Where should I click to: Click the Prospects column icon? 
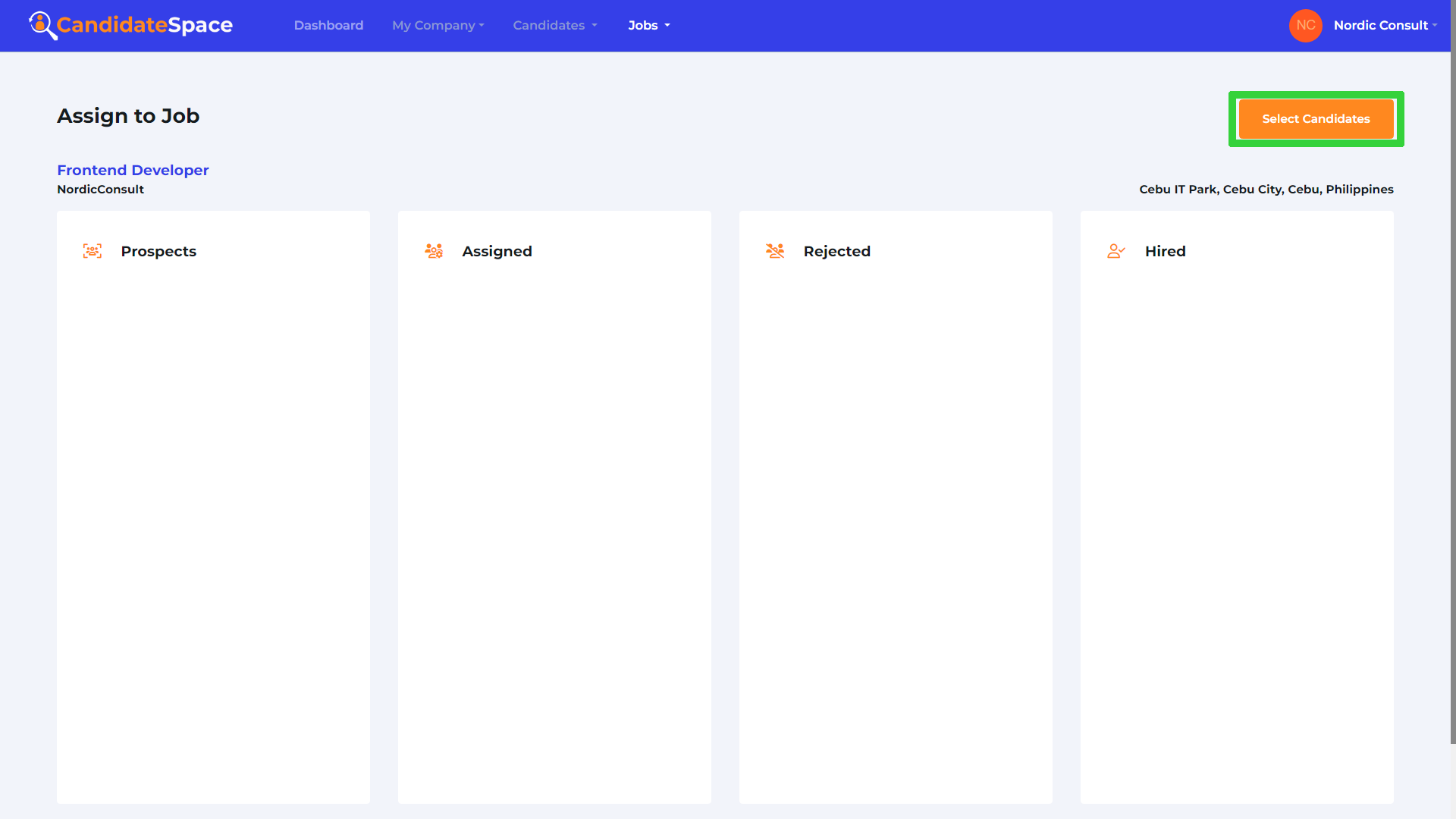[x=93, y=251]
